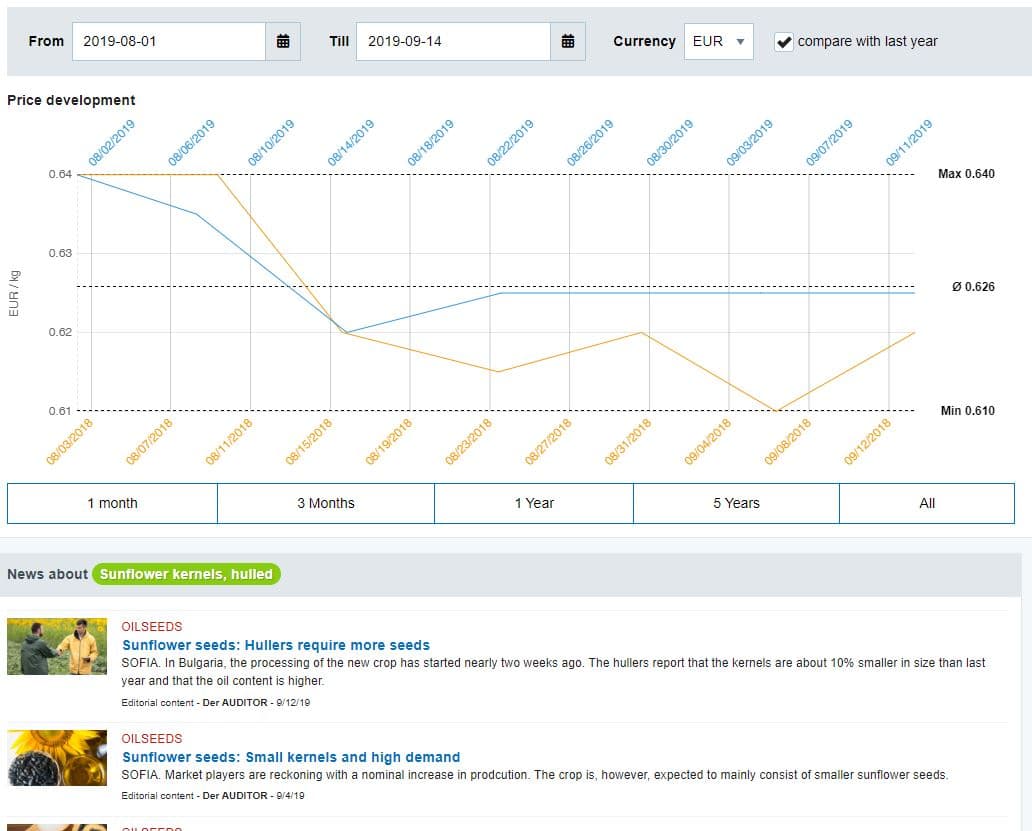Image resolution: width=1032 pixels, height=831 pixels.
Task: Click the 08/31/2018 bottom axis label
Action: (x=628, y=441)
